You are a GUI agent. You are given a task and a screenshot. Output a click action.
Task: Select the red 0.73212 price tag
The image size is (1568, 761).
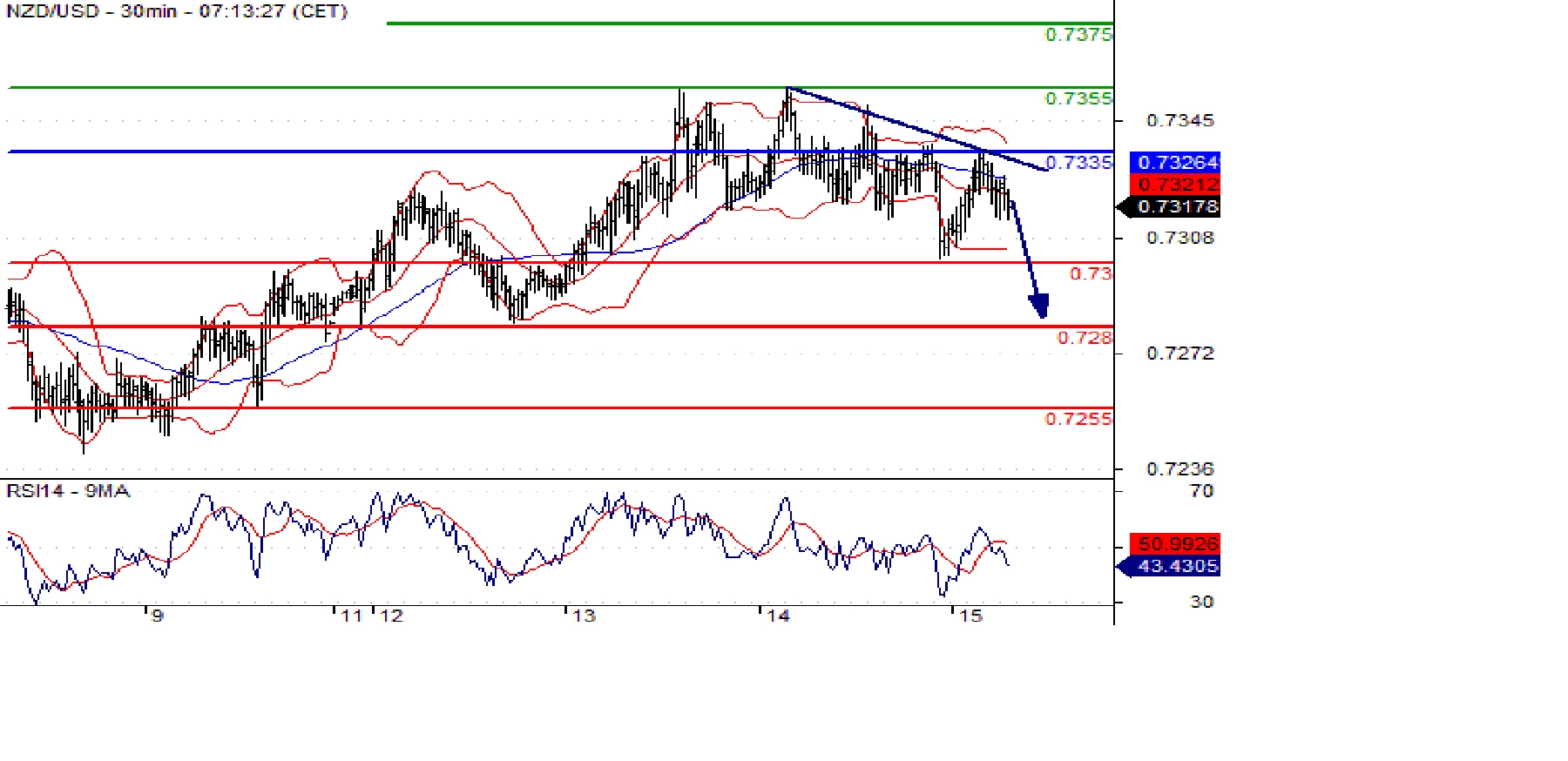tap(1175, 184)
